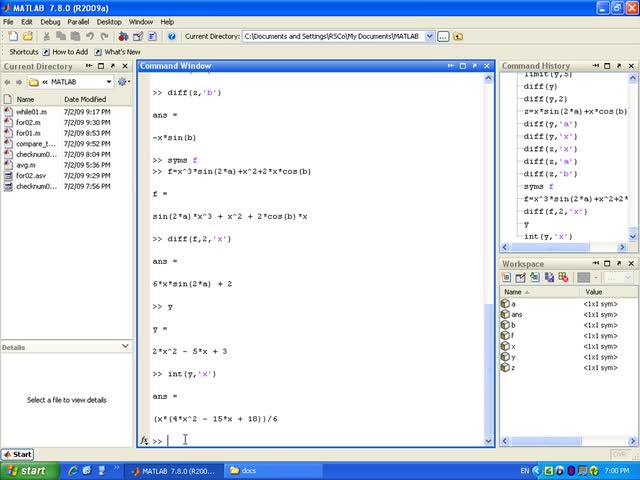
Task: Click the What's New shortcut
Action: point(118,52)
